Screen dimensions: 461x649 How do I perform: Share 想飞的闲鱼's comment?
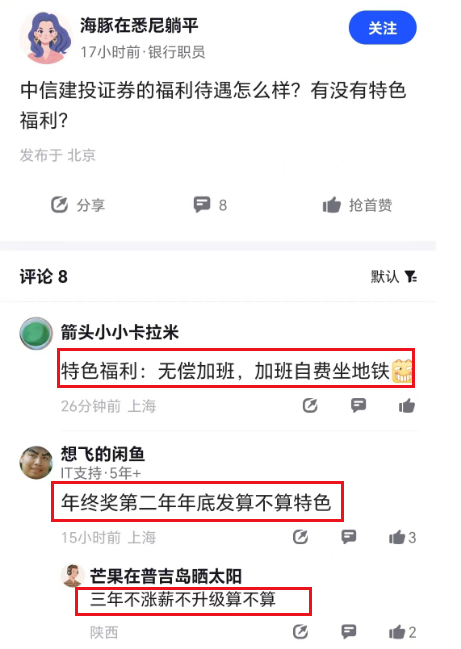300,537
